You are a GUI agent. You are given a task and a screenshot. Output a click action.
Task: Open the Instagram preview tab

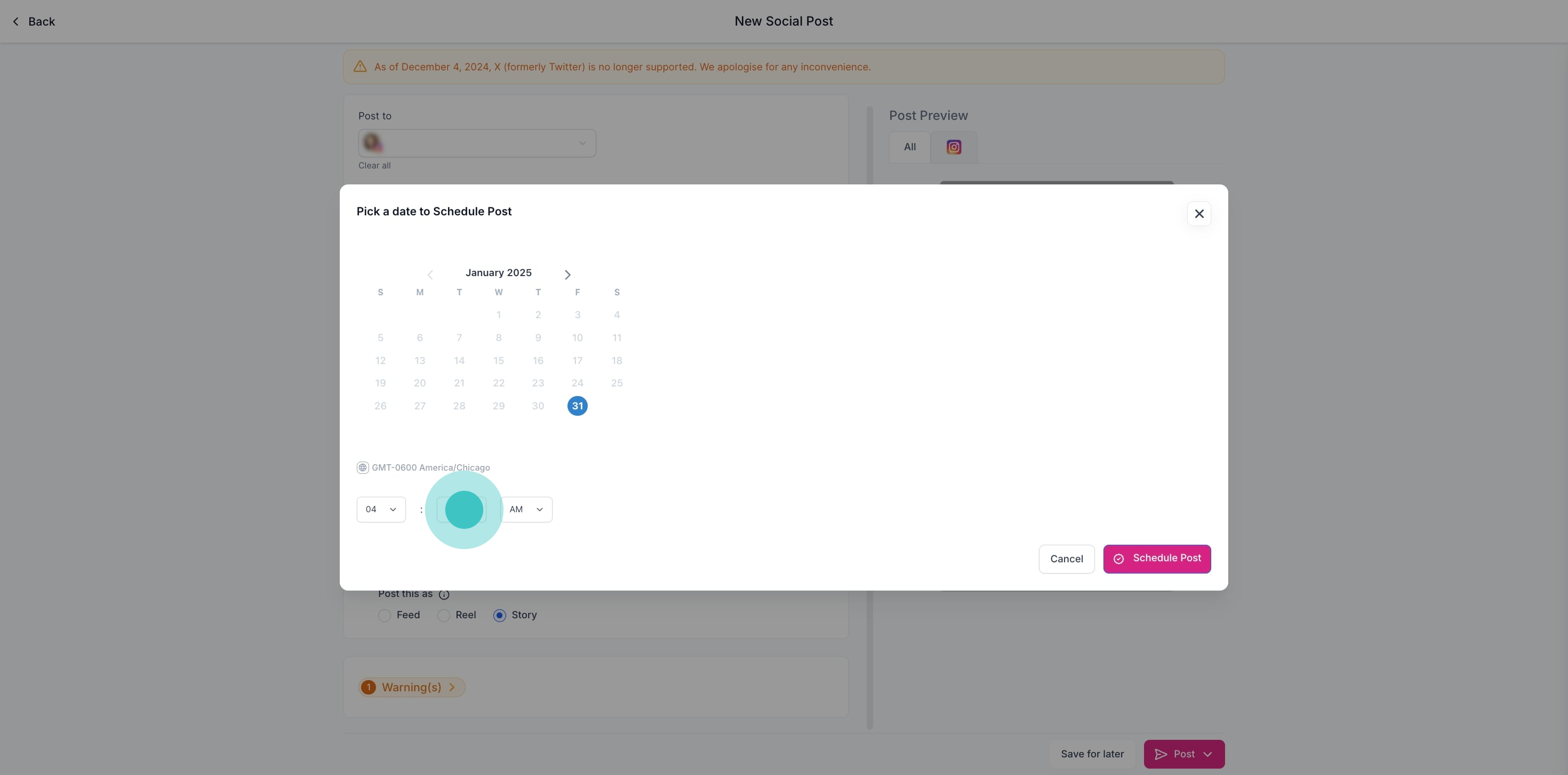click(953, 147)
